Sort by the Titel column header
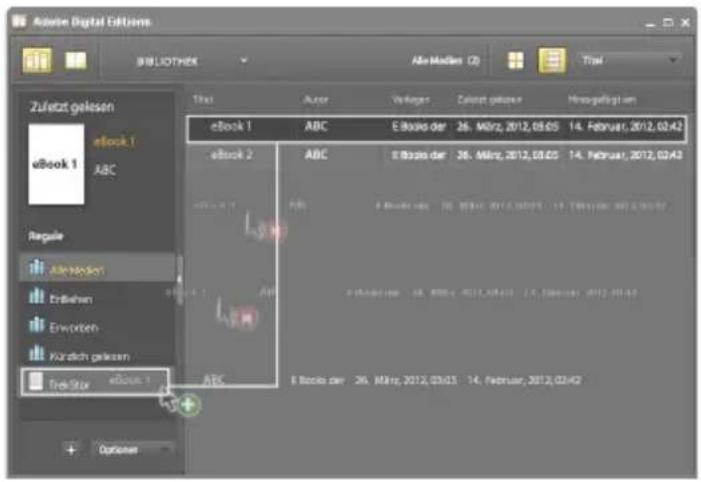This screenshot has height=482, width=701. point(203,99)
